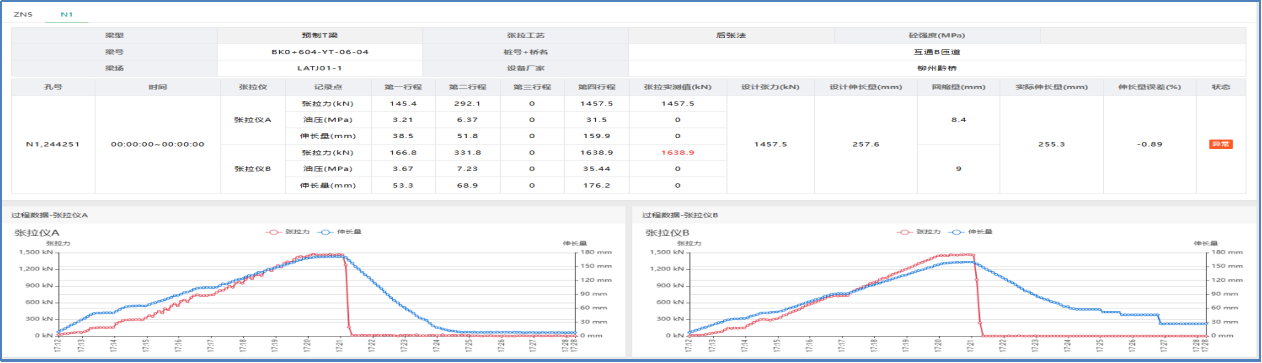This screenshot has height=363, width=1262.
Task: Select the N1 tab
Action: point(66,15)
